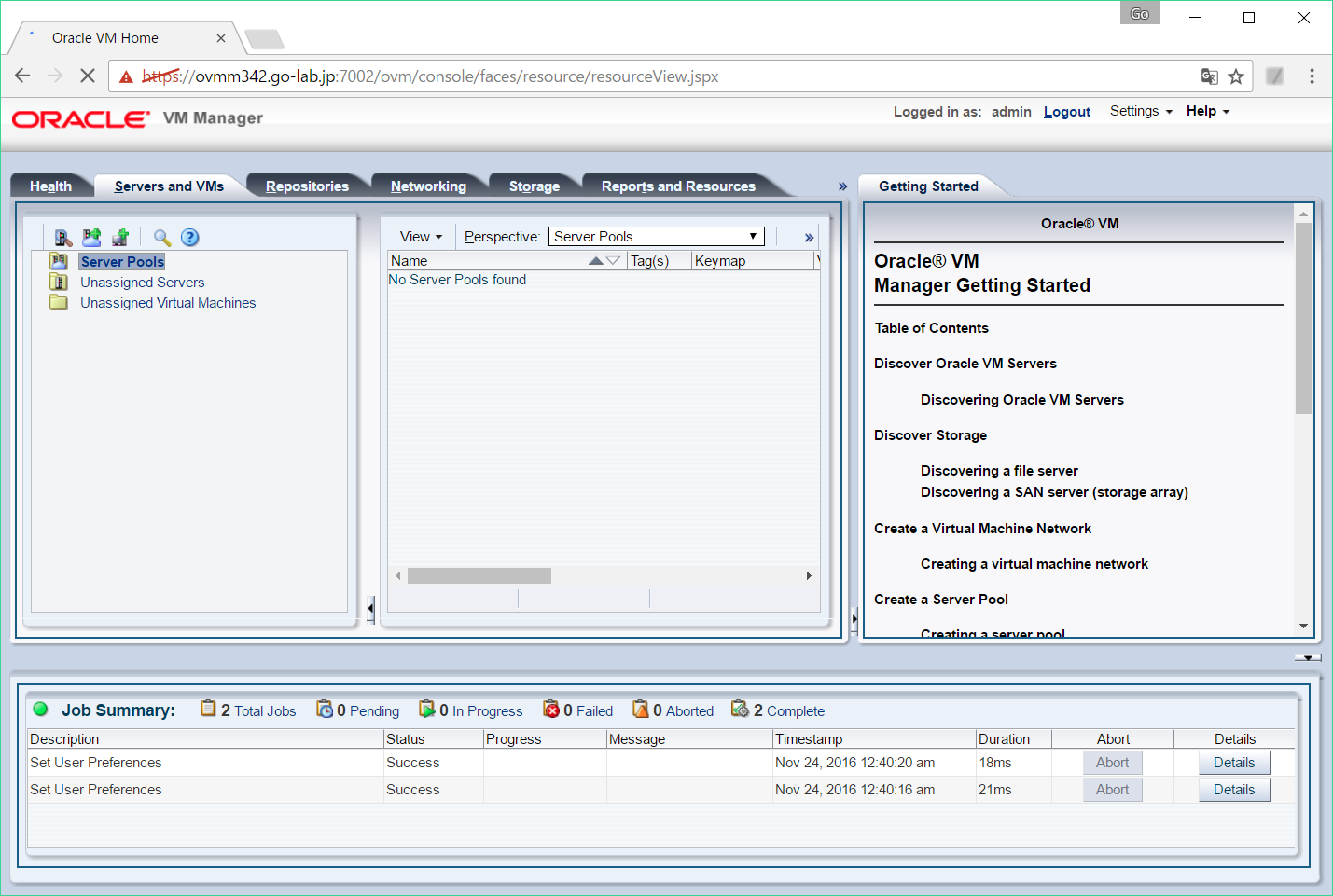The height and width of the screenshot is (896, 1333).
Task: Click the red Failed jobs icon
Action: (552, 709)
